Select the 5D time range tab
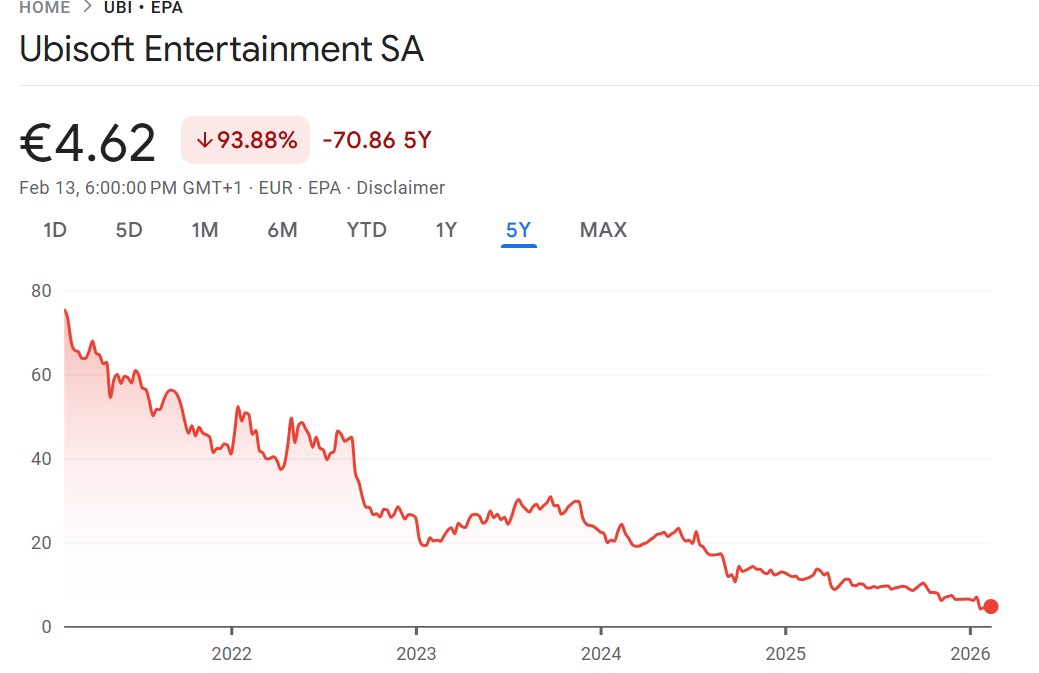 [x=129, y=230]
